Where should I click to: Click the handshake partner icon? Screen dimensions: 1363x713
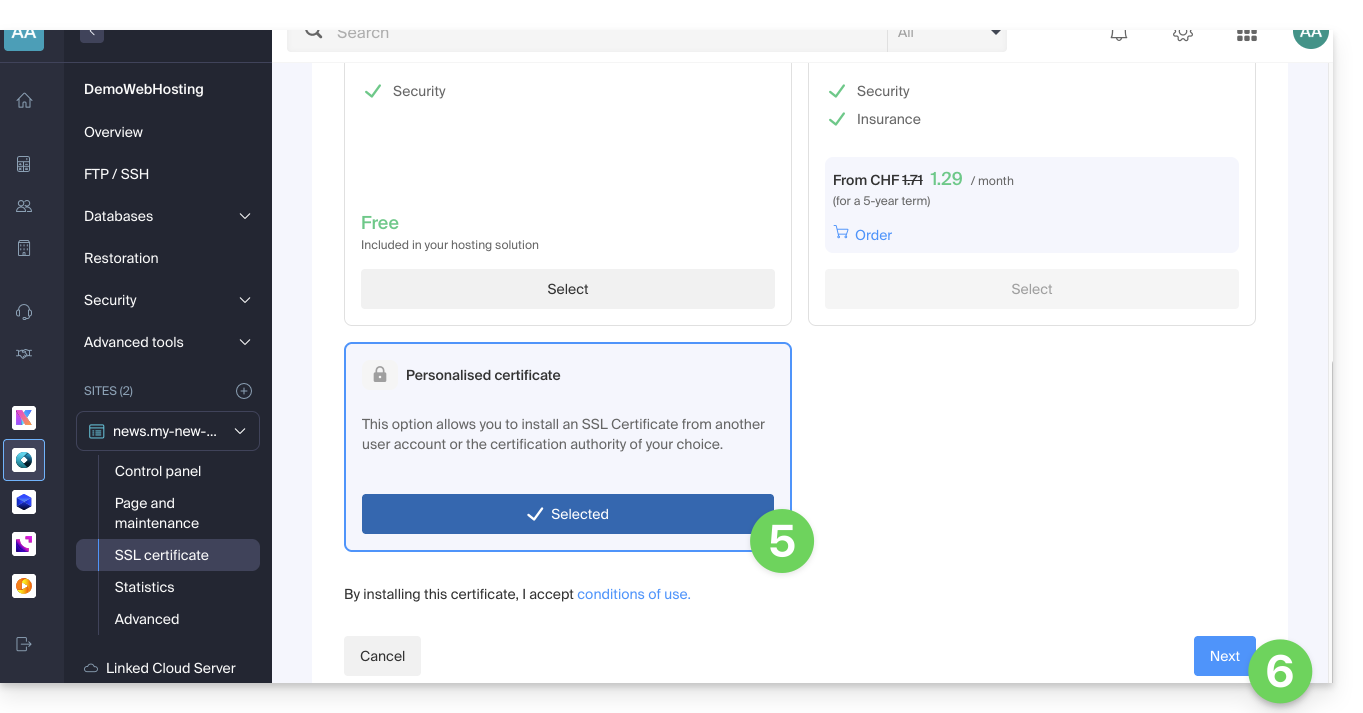[x=24, y=354]
